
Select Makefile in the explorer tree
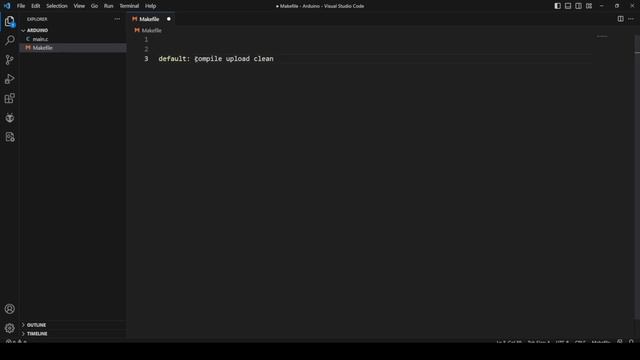pos(73,48)
